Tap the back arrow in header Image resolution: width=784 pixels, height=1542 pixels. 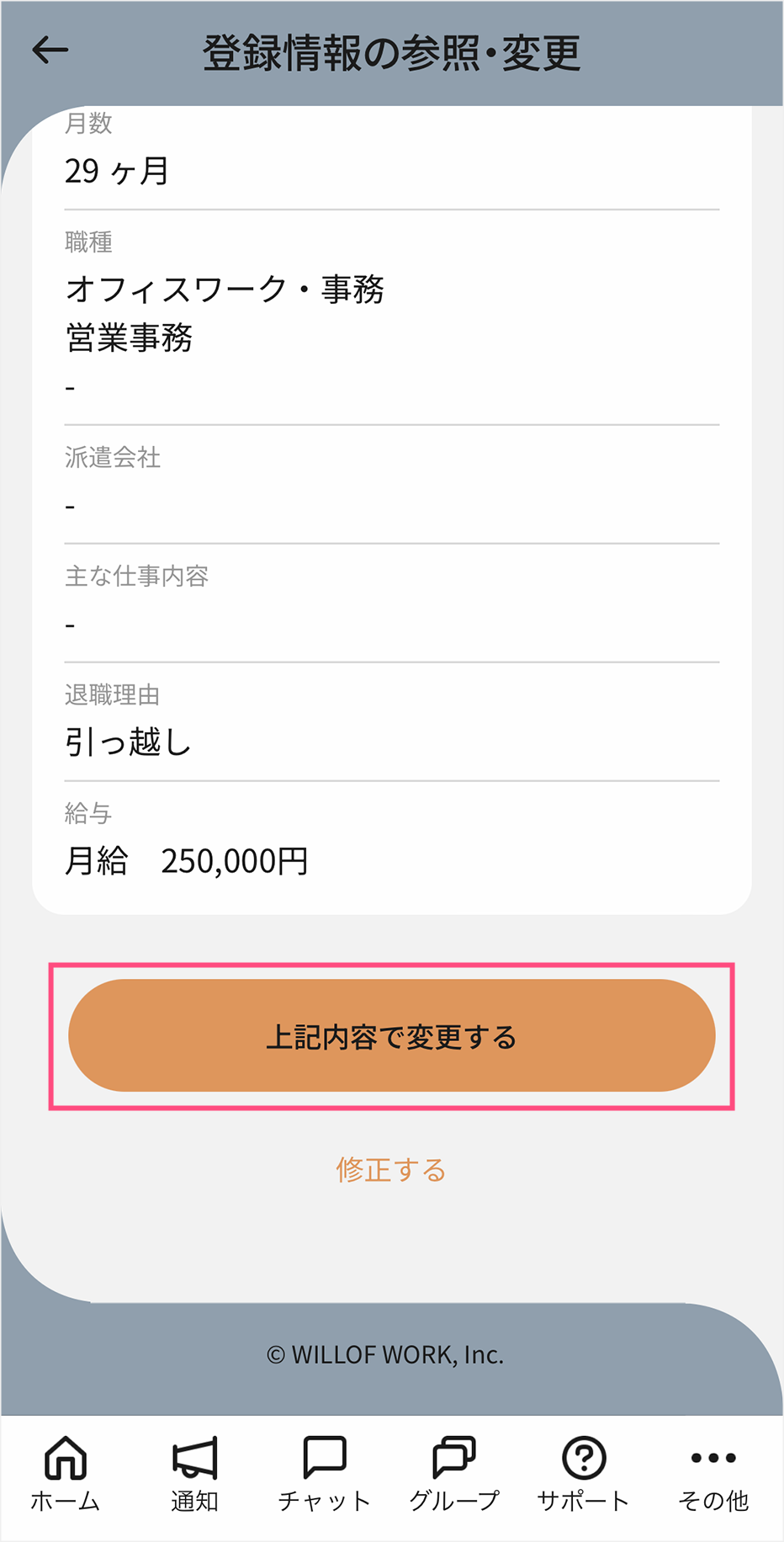[50, 51]
